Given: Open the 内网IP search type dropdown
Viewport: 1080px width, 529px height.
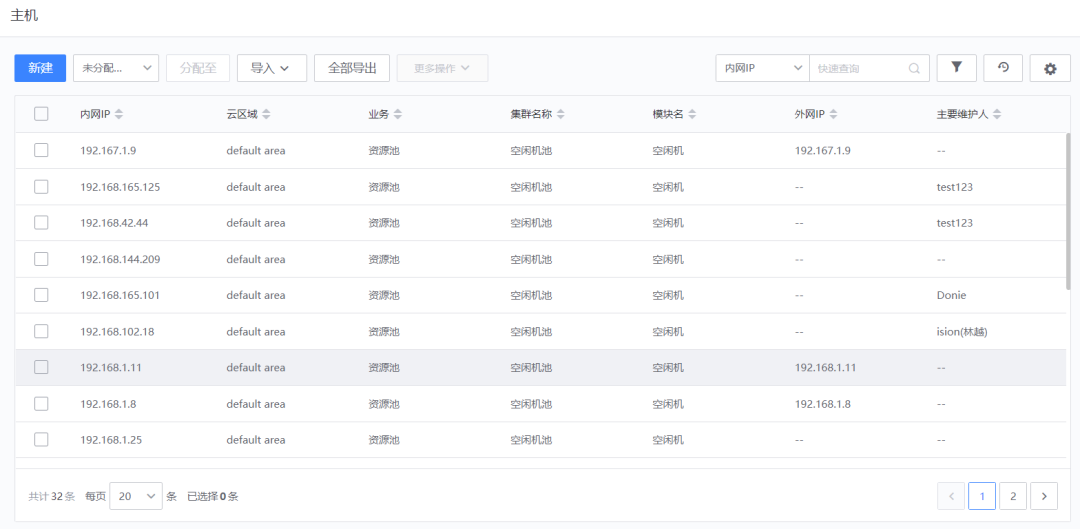Looking at the screenshot, I should [x=762, y=68].
